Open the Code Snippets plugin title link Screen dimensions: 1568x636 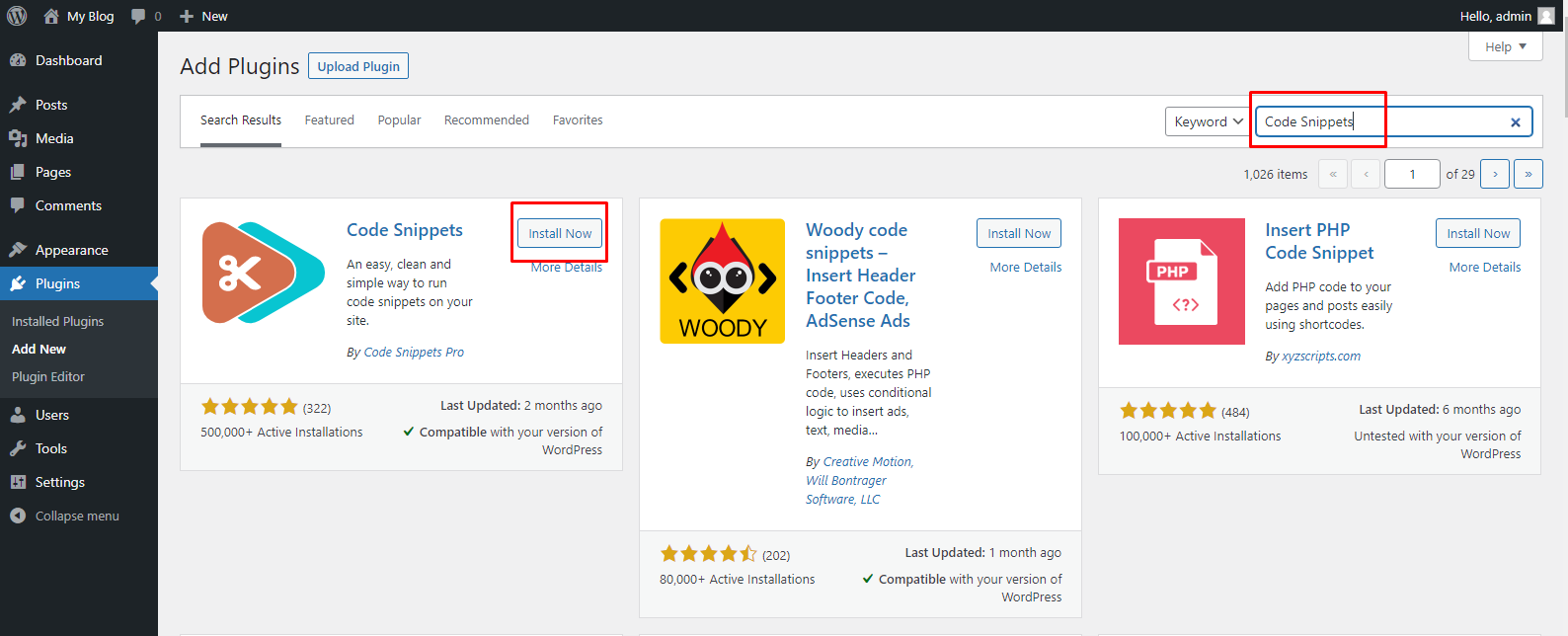(x=405, y=230)
